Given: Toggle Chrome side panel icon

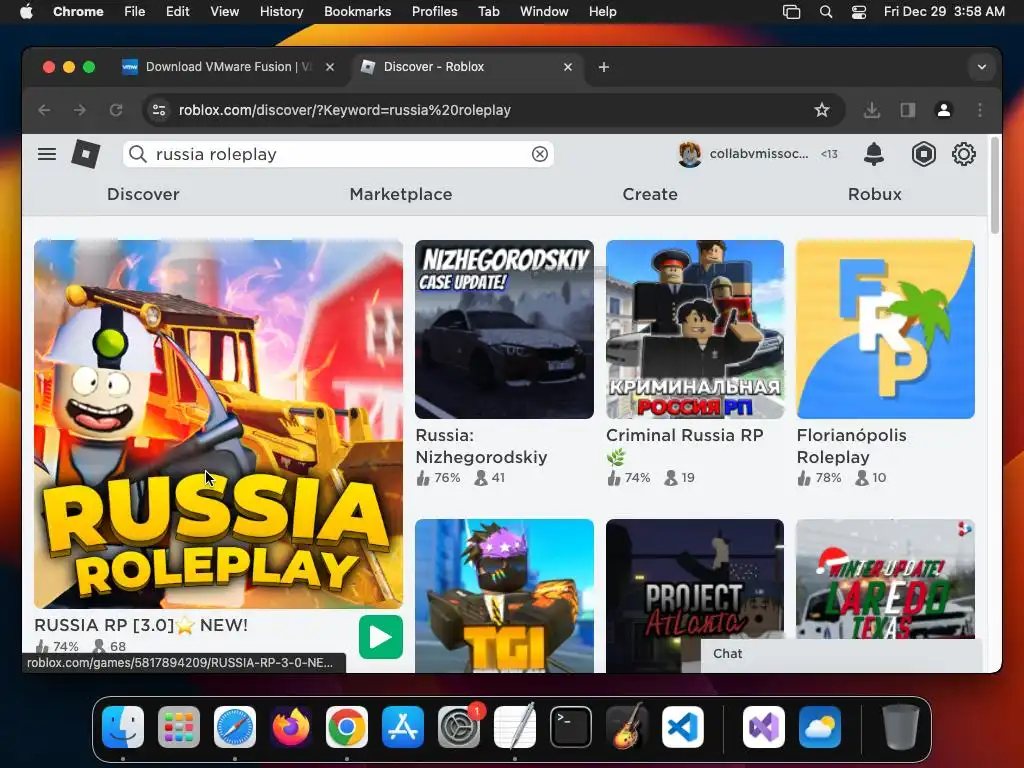Looking at the screenshot, I should tap(907, 110).
